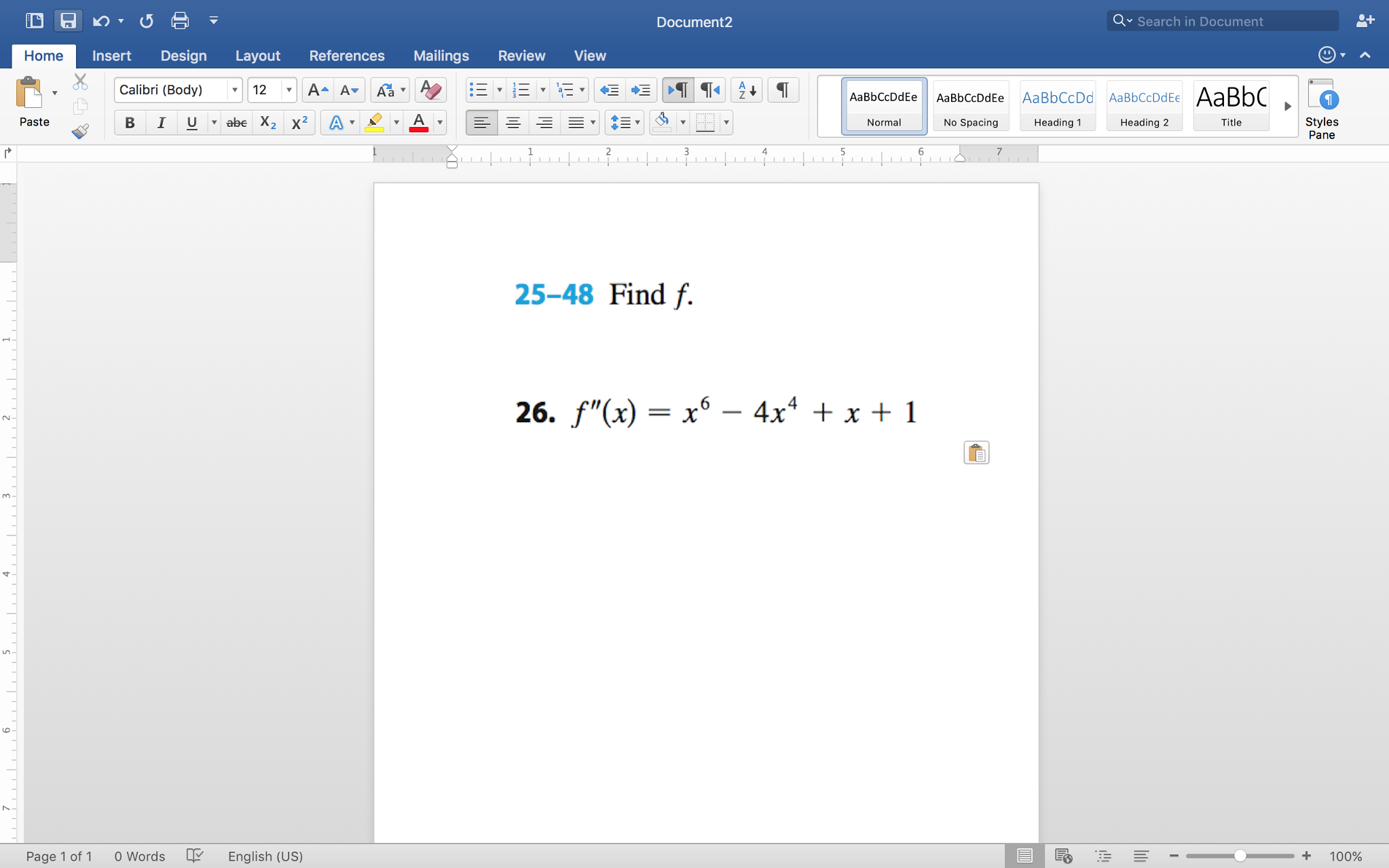
Task: Select the Bold formatting icon
Action: [x=129, y=122]
